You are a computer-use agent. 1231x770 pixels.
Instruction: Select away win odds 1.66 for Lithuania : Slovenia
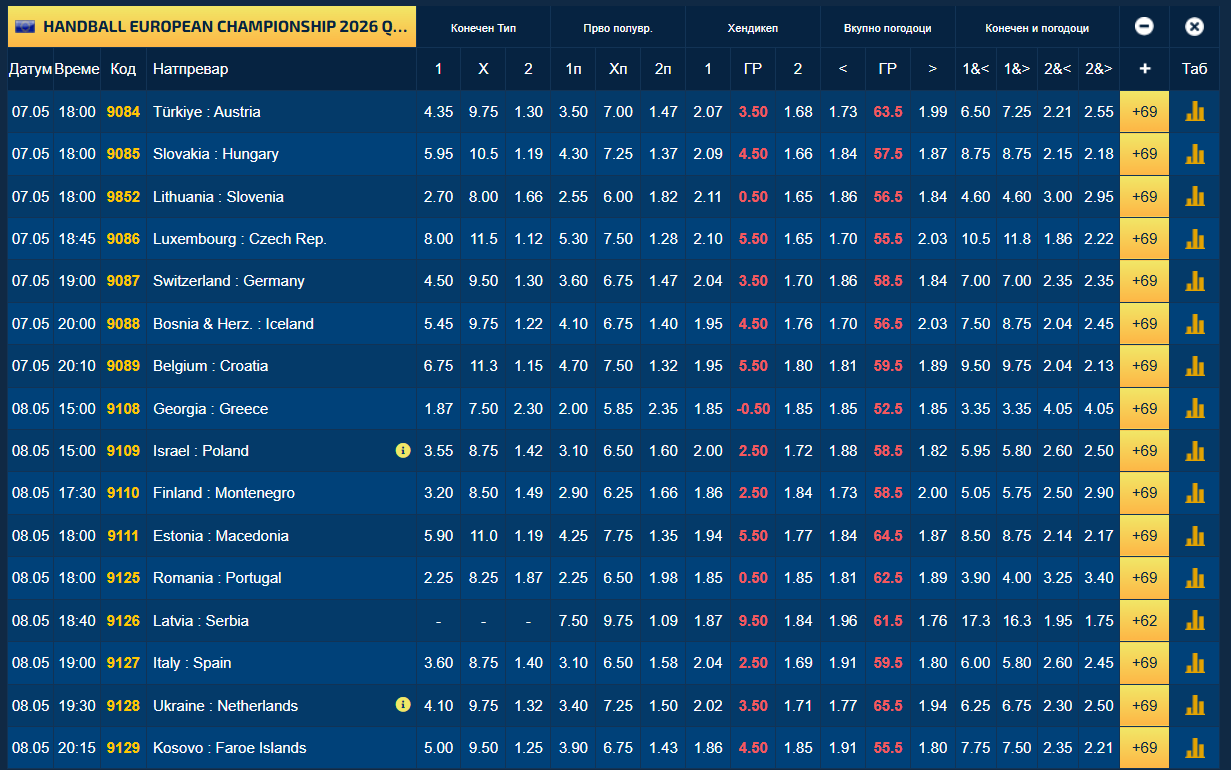click(x=528, y=197)
